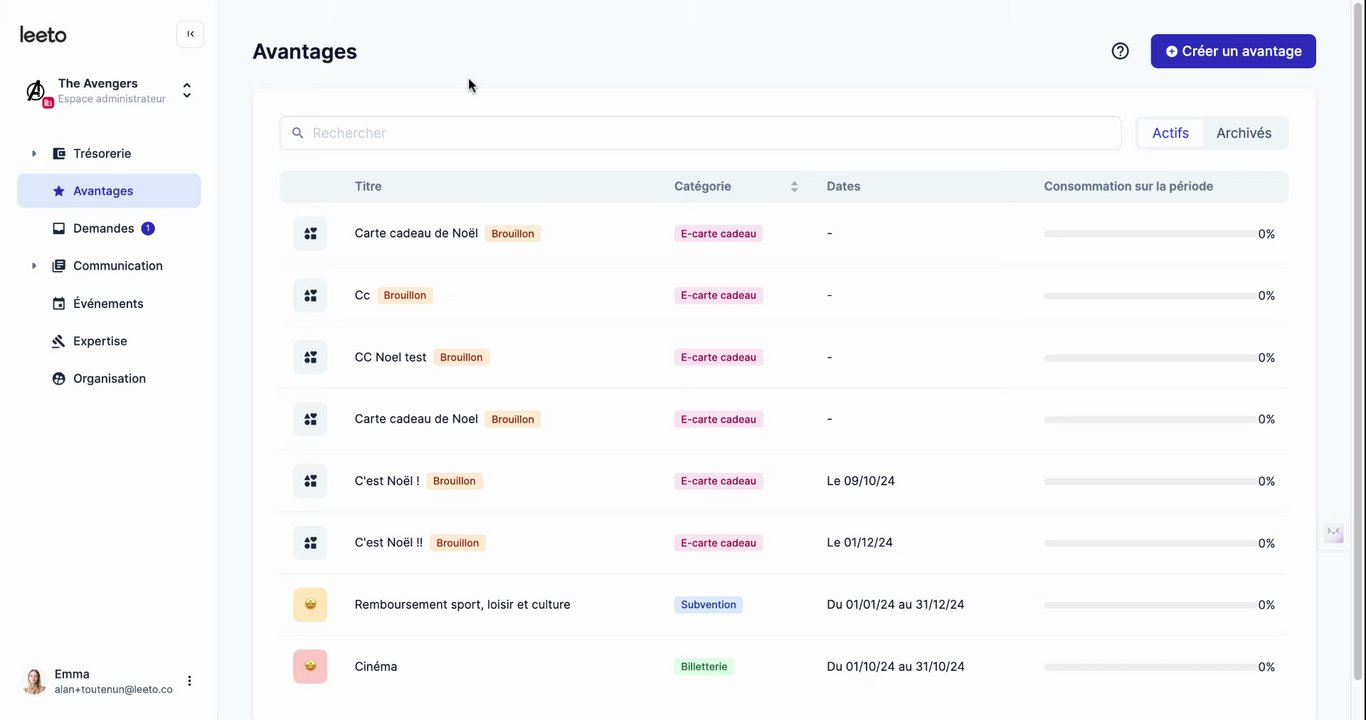Screen dimensions: 1366x720
Task: Click the Carte cadeau de Noël gift icon
Action: coord(310,234)
